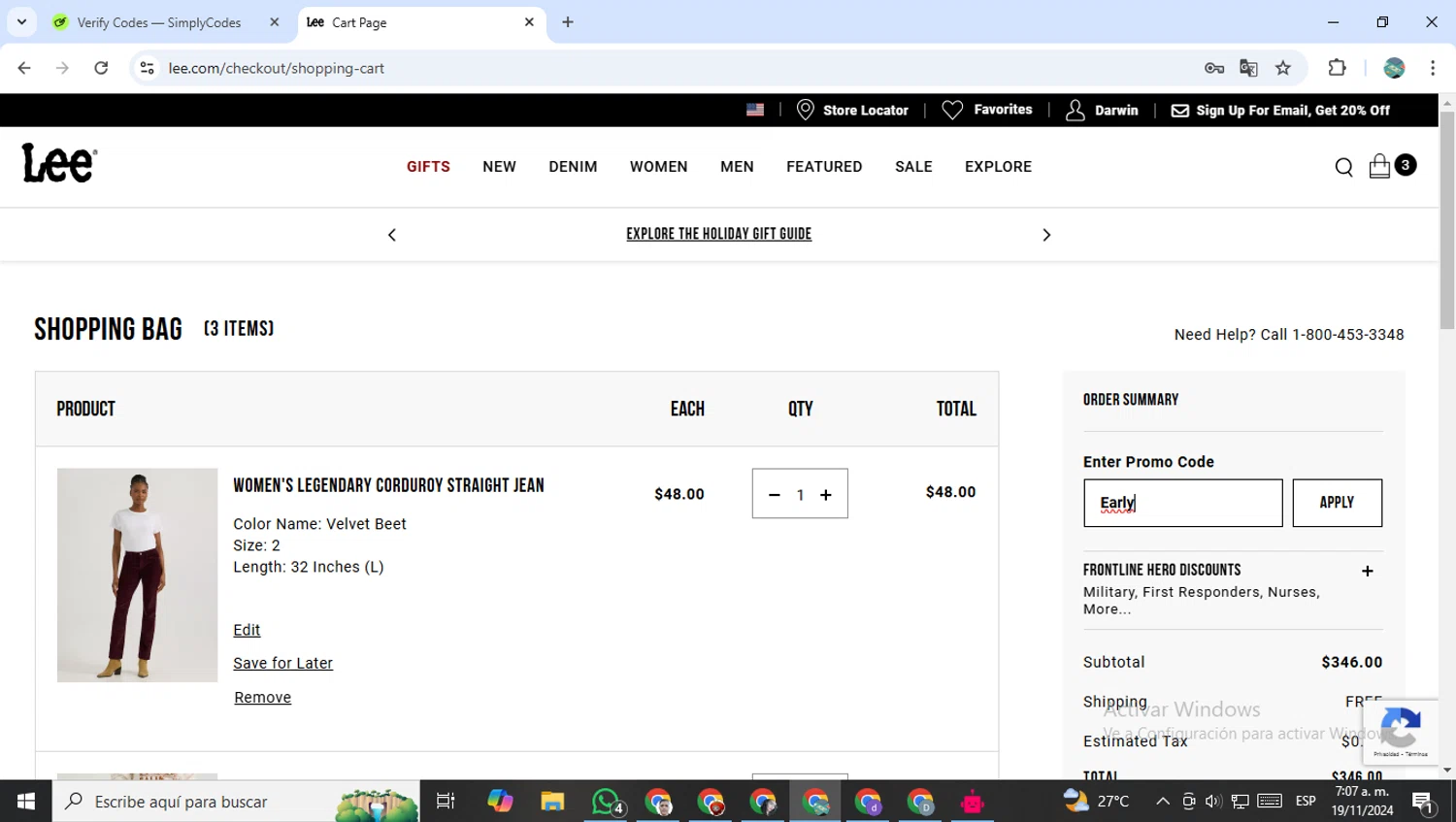Increase corduroy jean quantity with plus
The width and height of the screenshot is (1456, 822).
click(826, 495)
